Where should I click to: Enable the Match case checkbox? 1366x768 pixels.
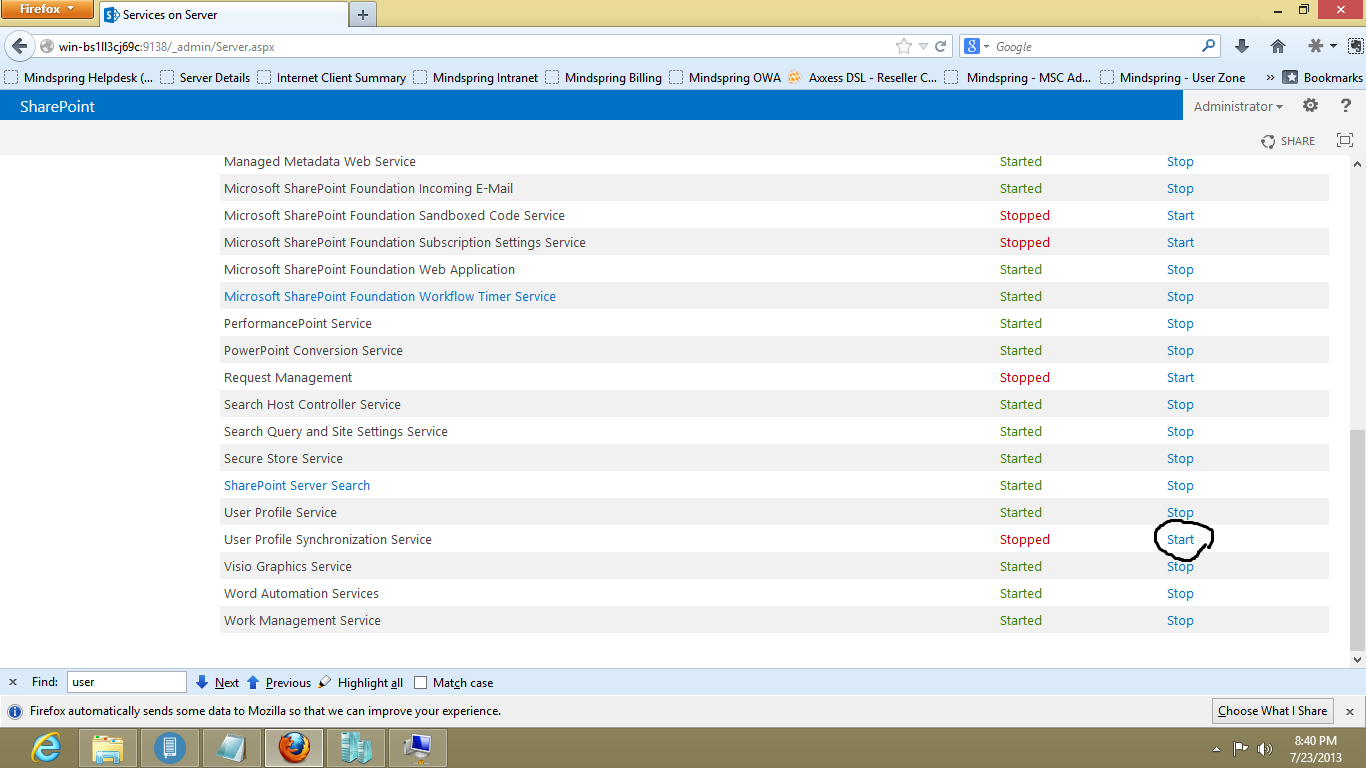(x=421, y=683)
